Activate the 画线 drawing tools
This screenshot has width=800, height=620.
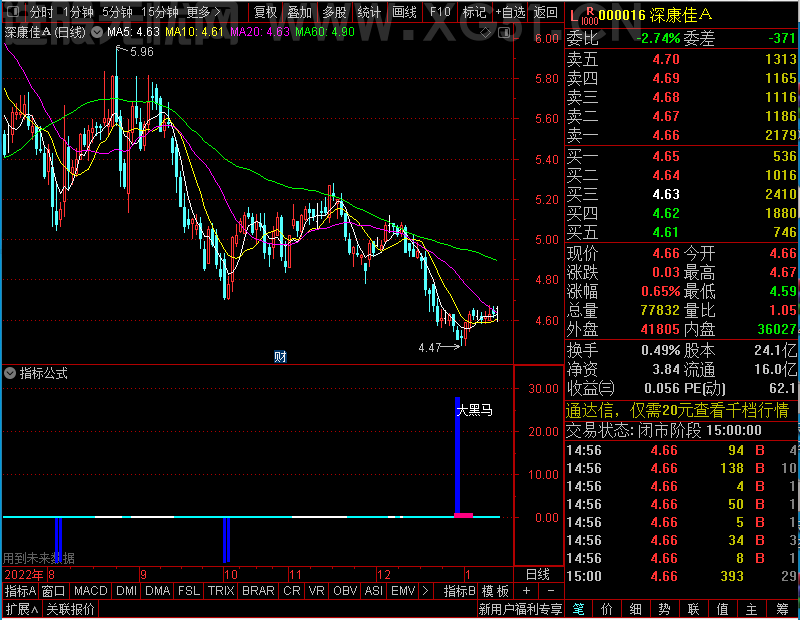[x=404, y=12]
